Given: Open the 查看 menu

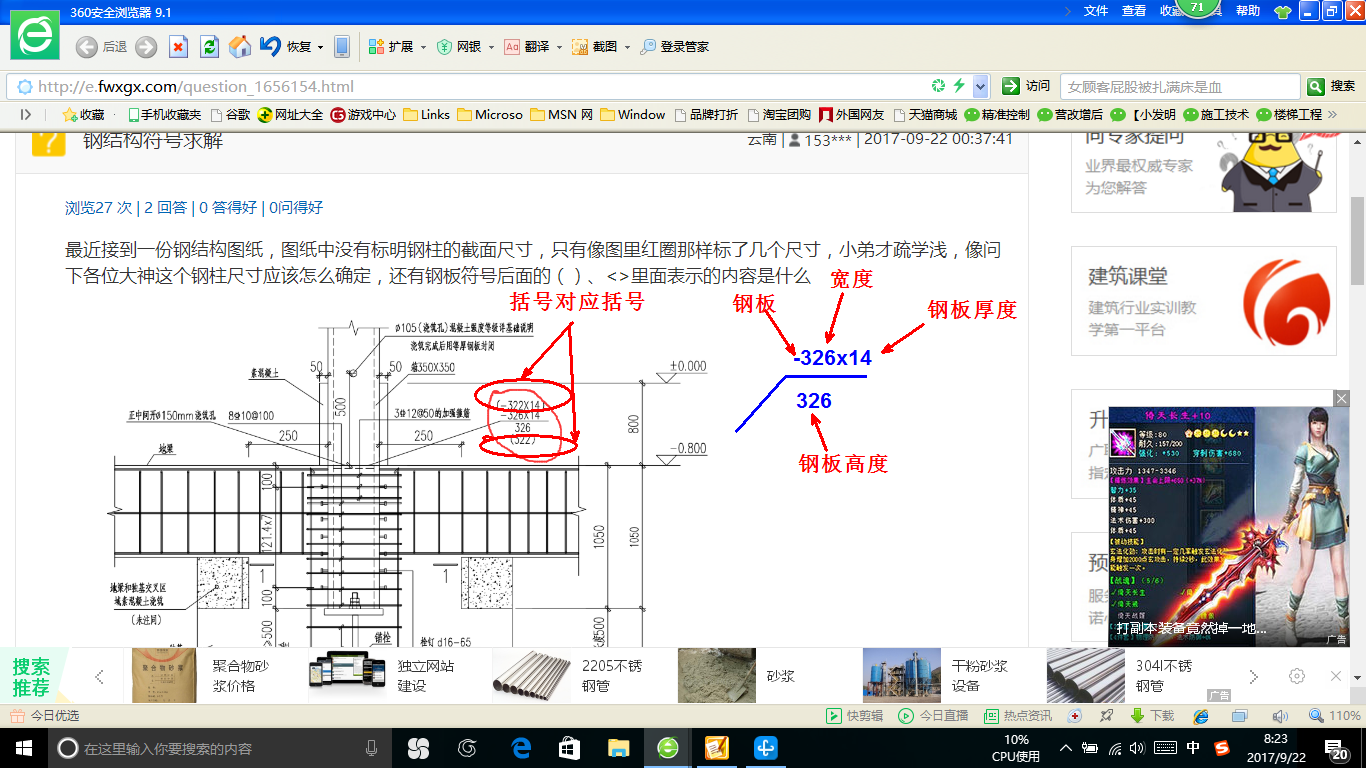Looking at the screenshot, I should pyautogui.click(x=1134, y=11).
